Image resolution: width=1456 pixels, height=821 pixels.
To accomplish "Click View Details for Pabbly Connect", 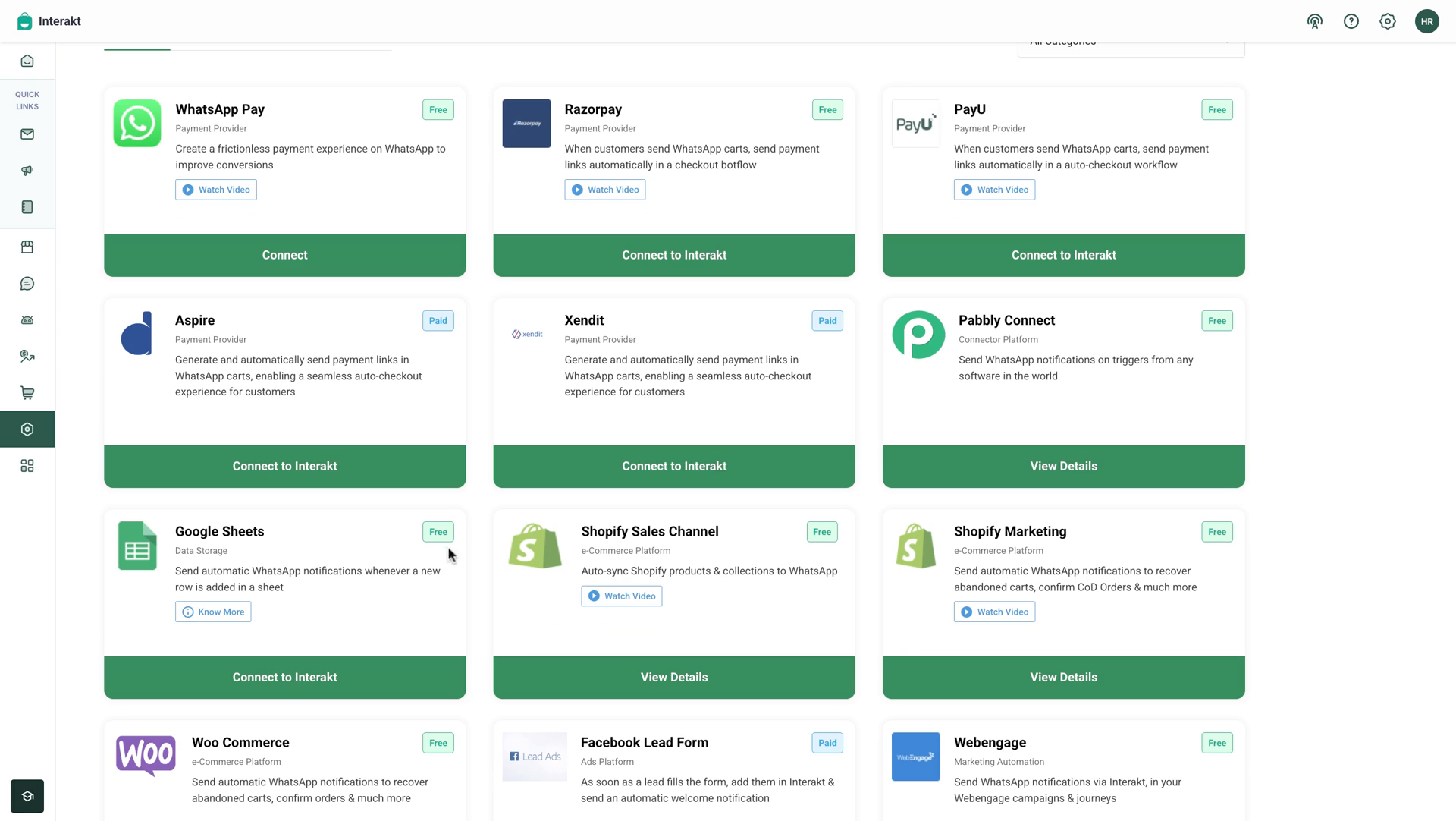I will (1063, 466).
